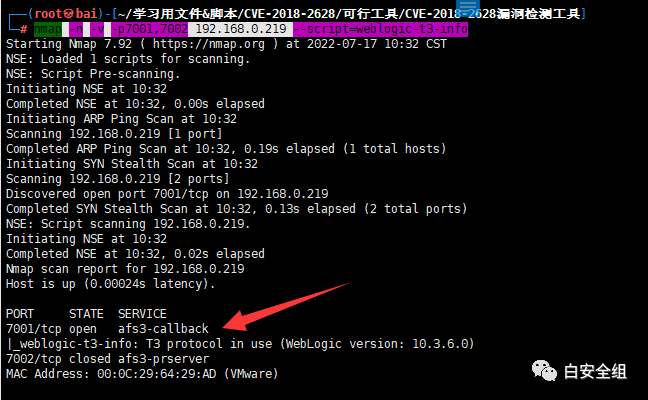Click the 'weblogic-t3-info' script result line
This screenshot has width=648, height=400.
point(240,344)
